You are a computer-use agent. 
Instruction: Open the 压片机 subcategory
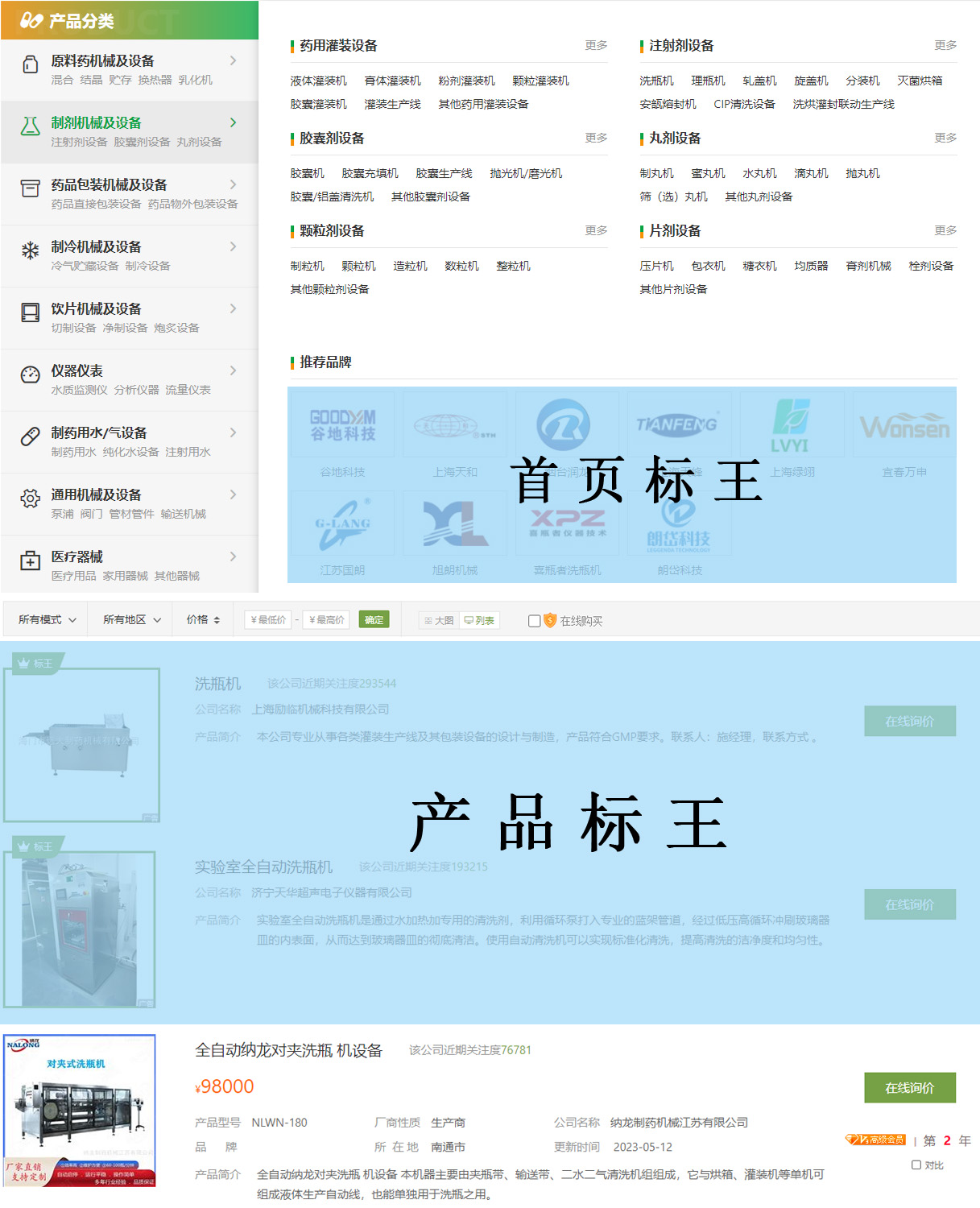(x=656, y=266)
